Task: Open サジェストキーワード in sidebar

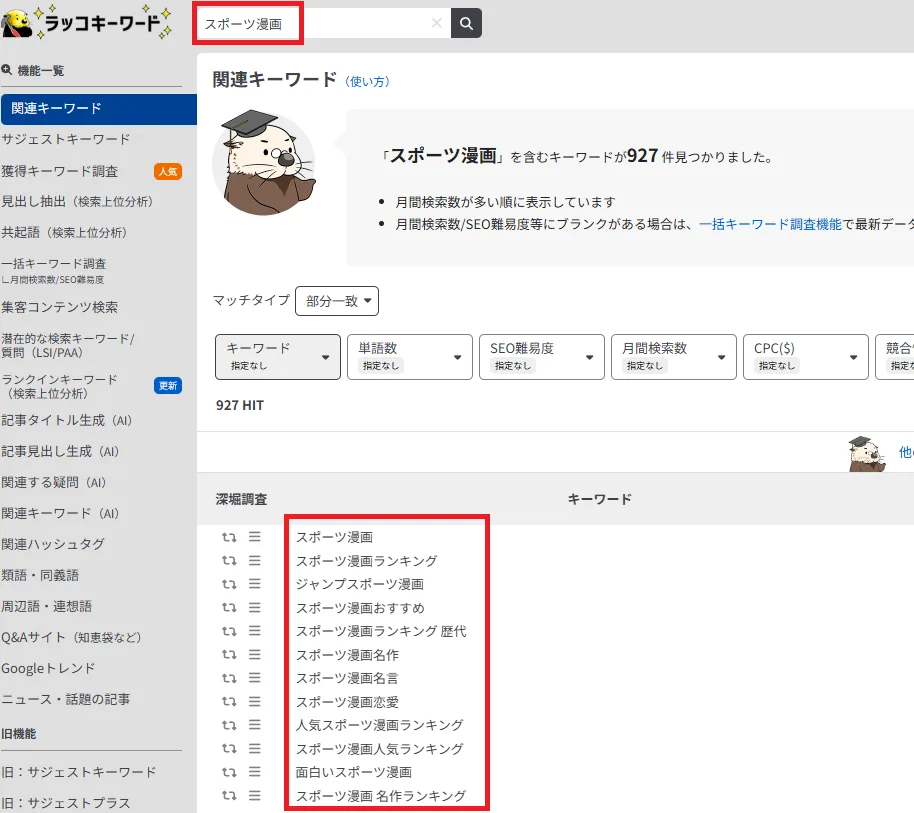Action: 65,139
